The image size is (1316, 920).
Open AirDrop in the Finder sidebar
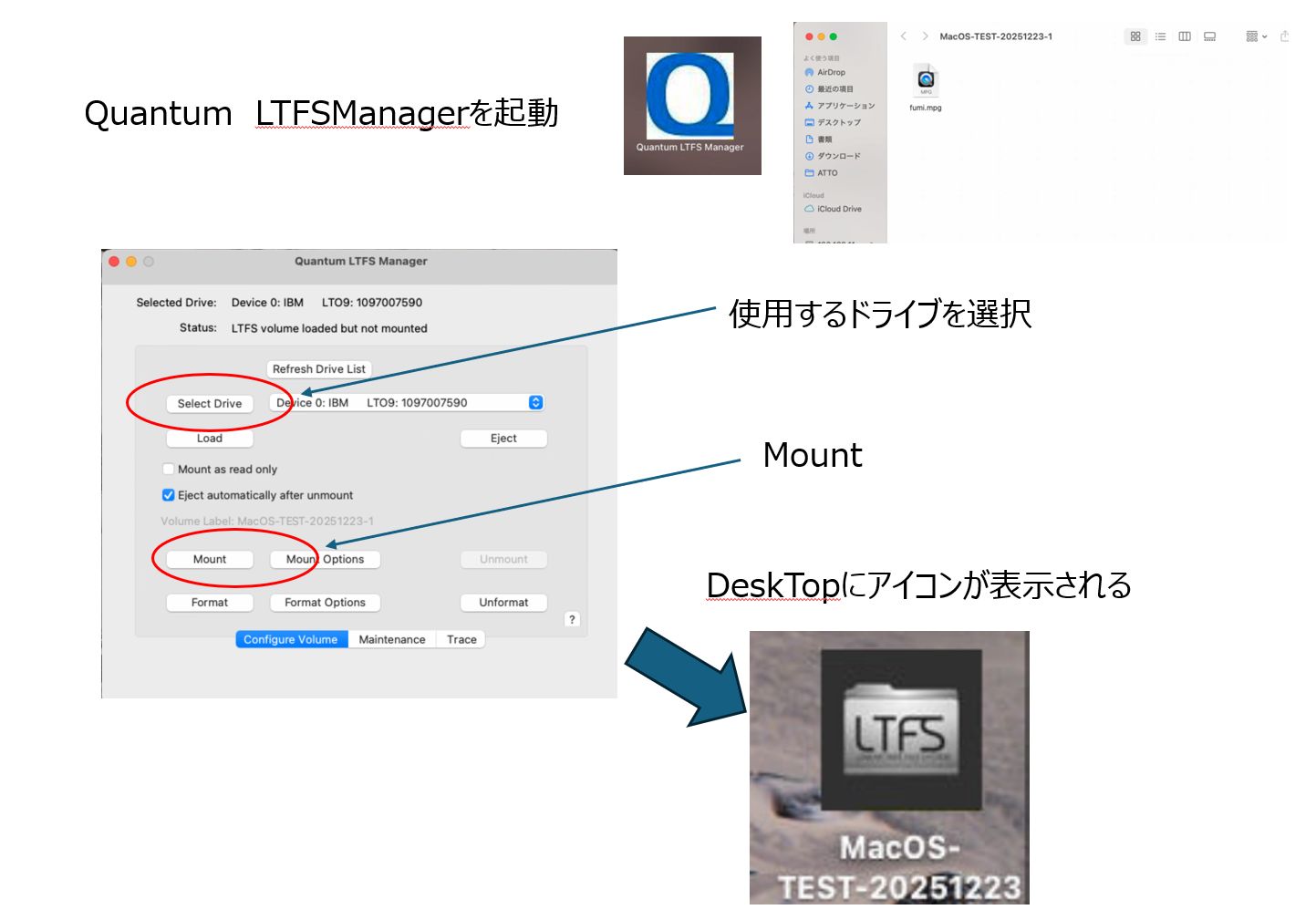tap(830, 72)
